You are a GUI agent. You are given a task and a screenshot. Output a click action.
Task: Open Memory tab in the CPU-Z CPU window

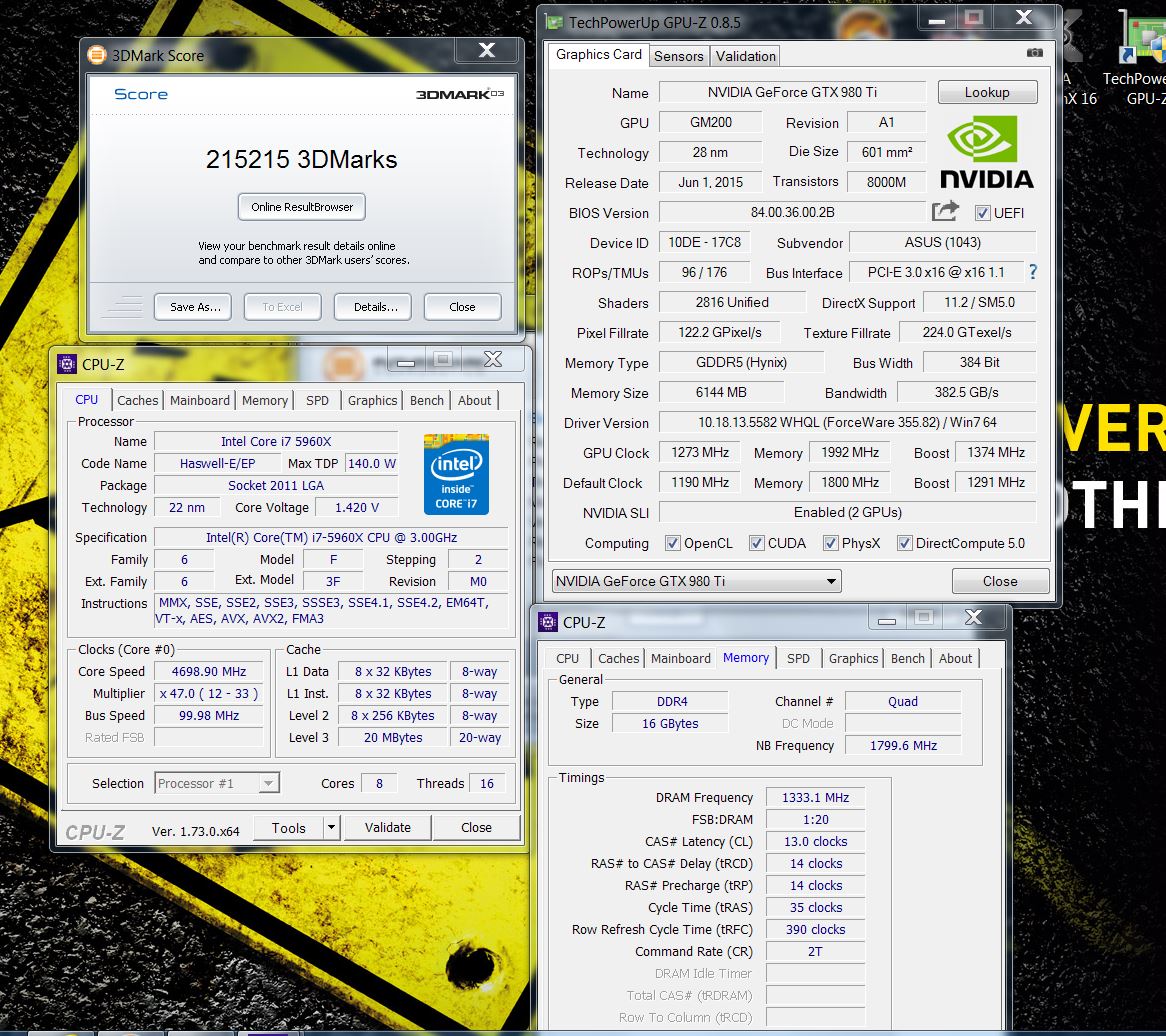(x=265, y=400)
